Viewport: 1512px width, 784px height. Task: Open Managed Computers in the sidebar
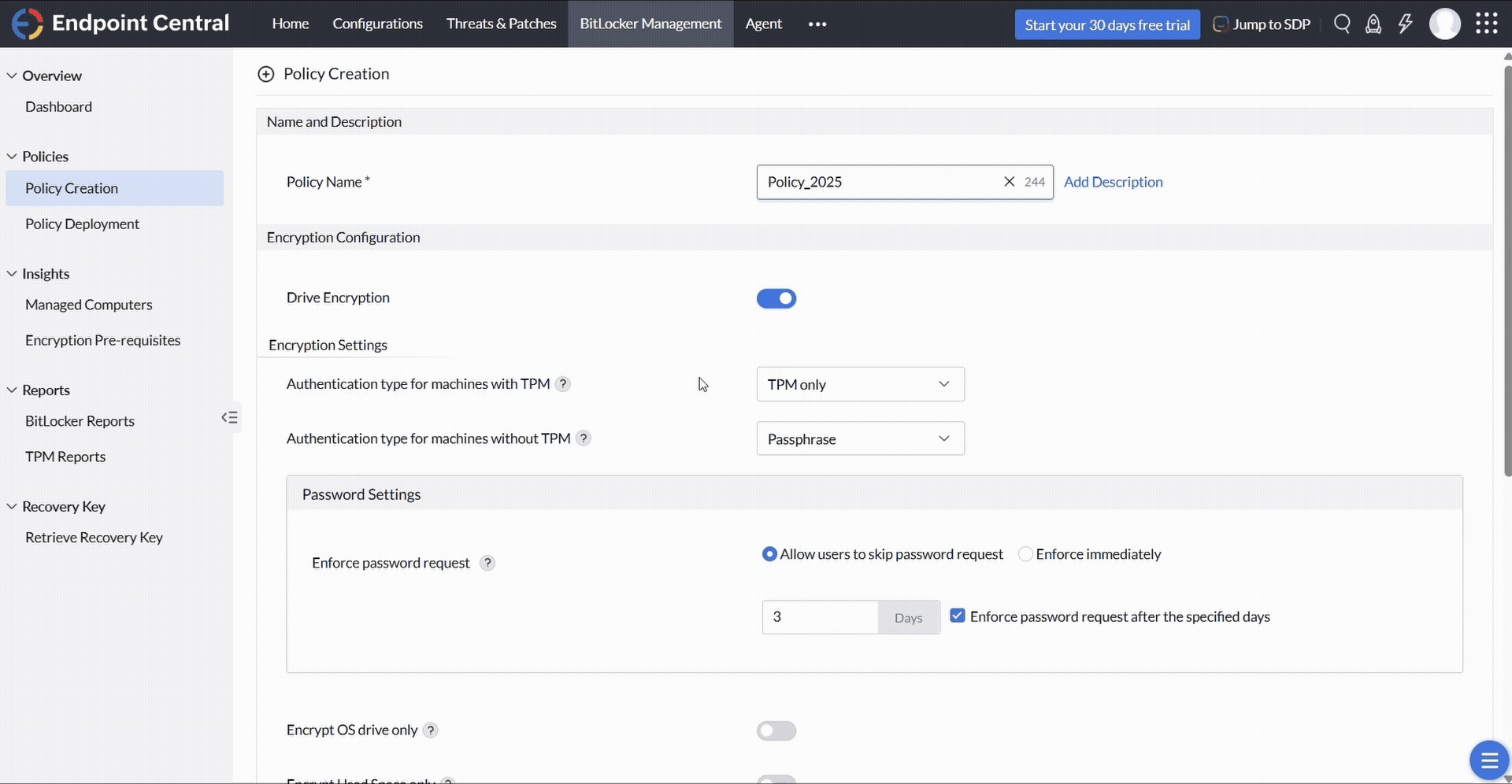[x=89, y=305]
